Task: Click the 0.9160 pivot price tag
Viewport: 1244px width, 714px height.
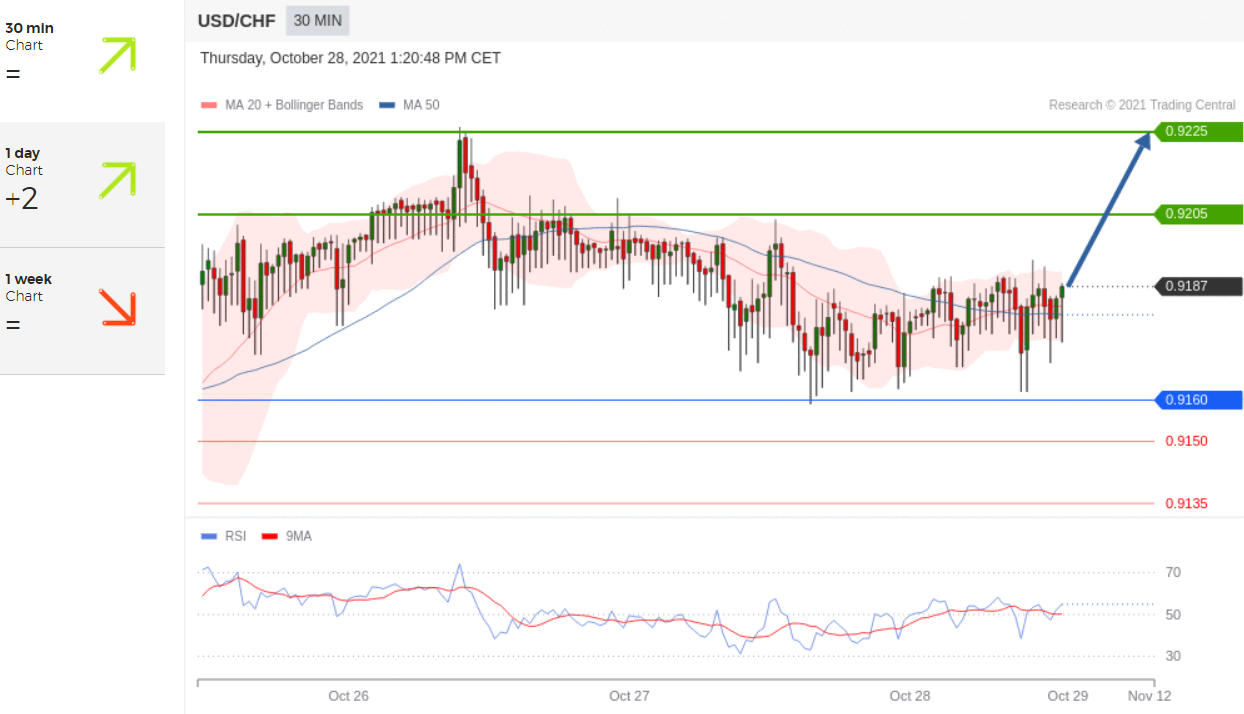Action: (1197, 400)
